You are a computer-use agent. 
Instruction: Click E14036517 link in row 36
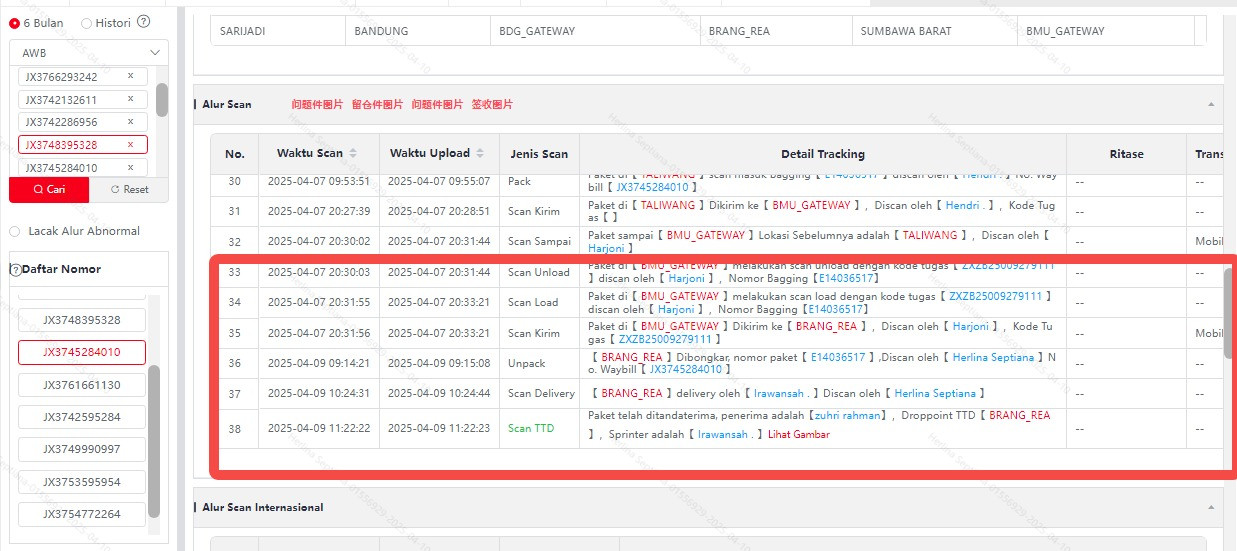[838, 356]
